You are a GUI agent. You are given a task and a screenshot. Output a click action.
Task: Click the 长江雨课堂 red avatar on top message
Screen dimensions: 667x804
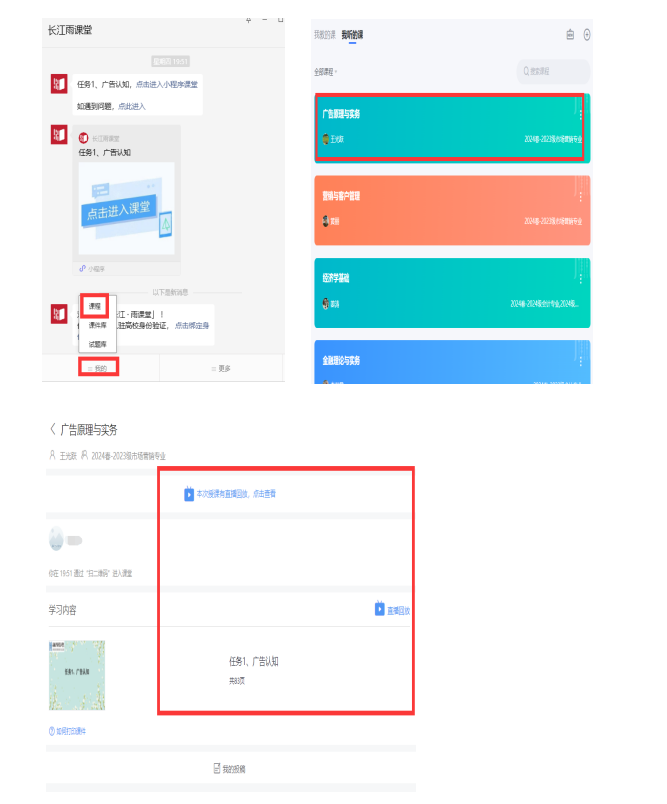[x=59, y=84]
